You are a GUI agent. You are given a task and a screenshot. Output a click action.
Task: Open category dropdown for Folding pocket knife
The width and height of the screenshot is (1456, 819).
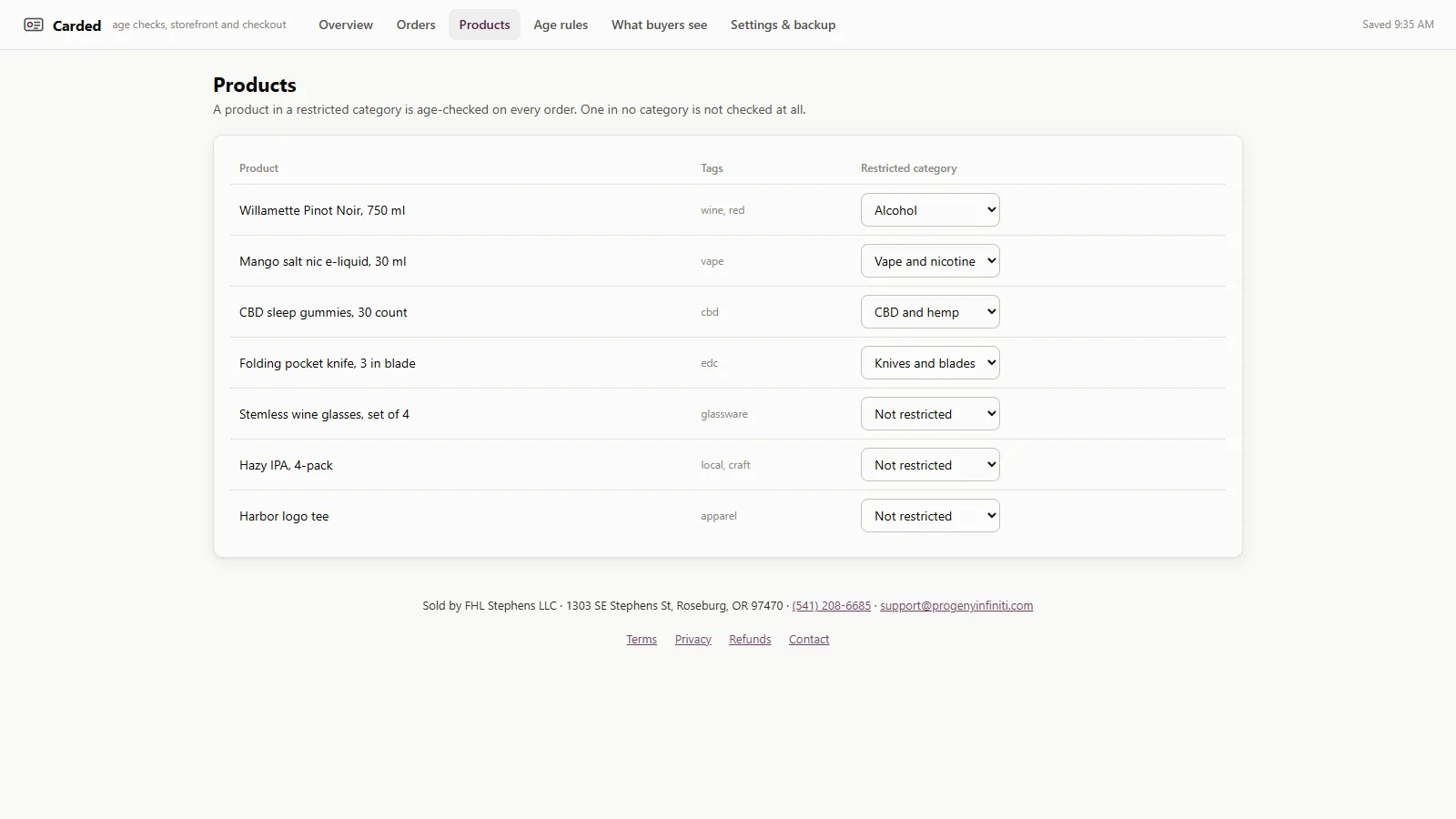930,363
